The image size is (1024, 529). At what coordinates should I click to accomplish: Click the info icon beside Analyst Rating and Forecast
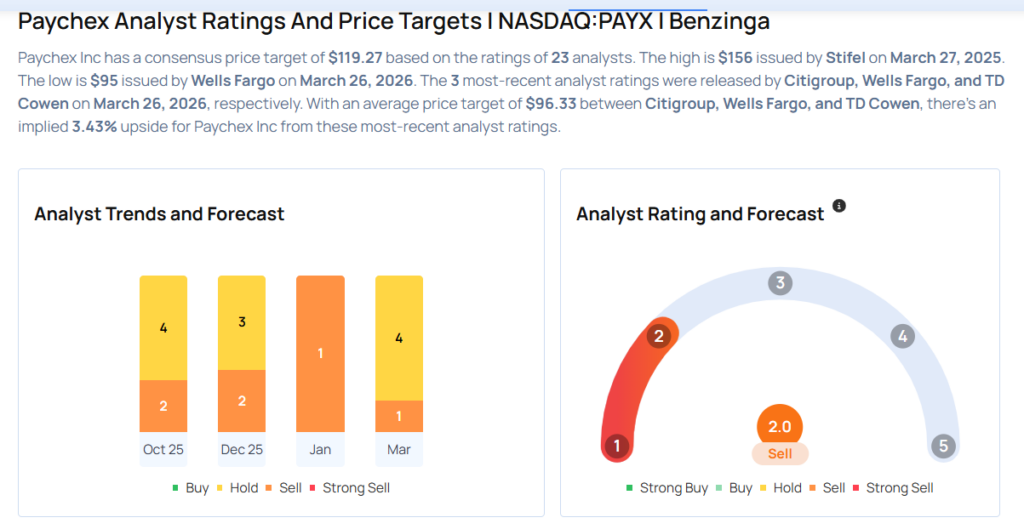839,206
